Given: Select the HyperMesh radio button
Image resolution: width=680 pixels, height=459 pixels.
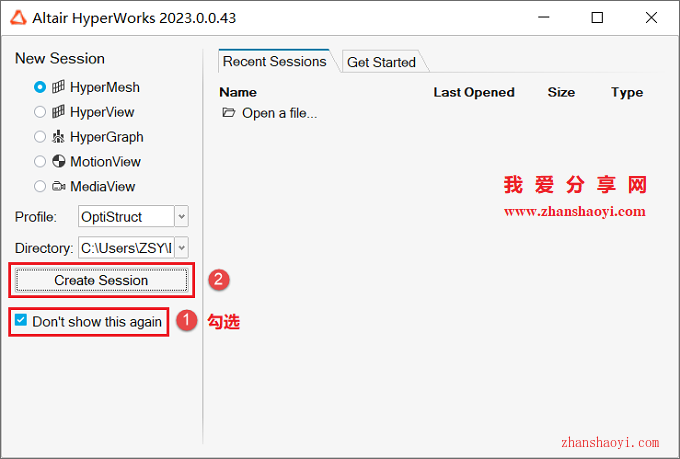Looking at the screenshot, I should [x=39, y=87].
